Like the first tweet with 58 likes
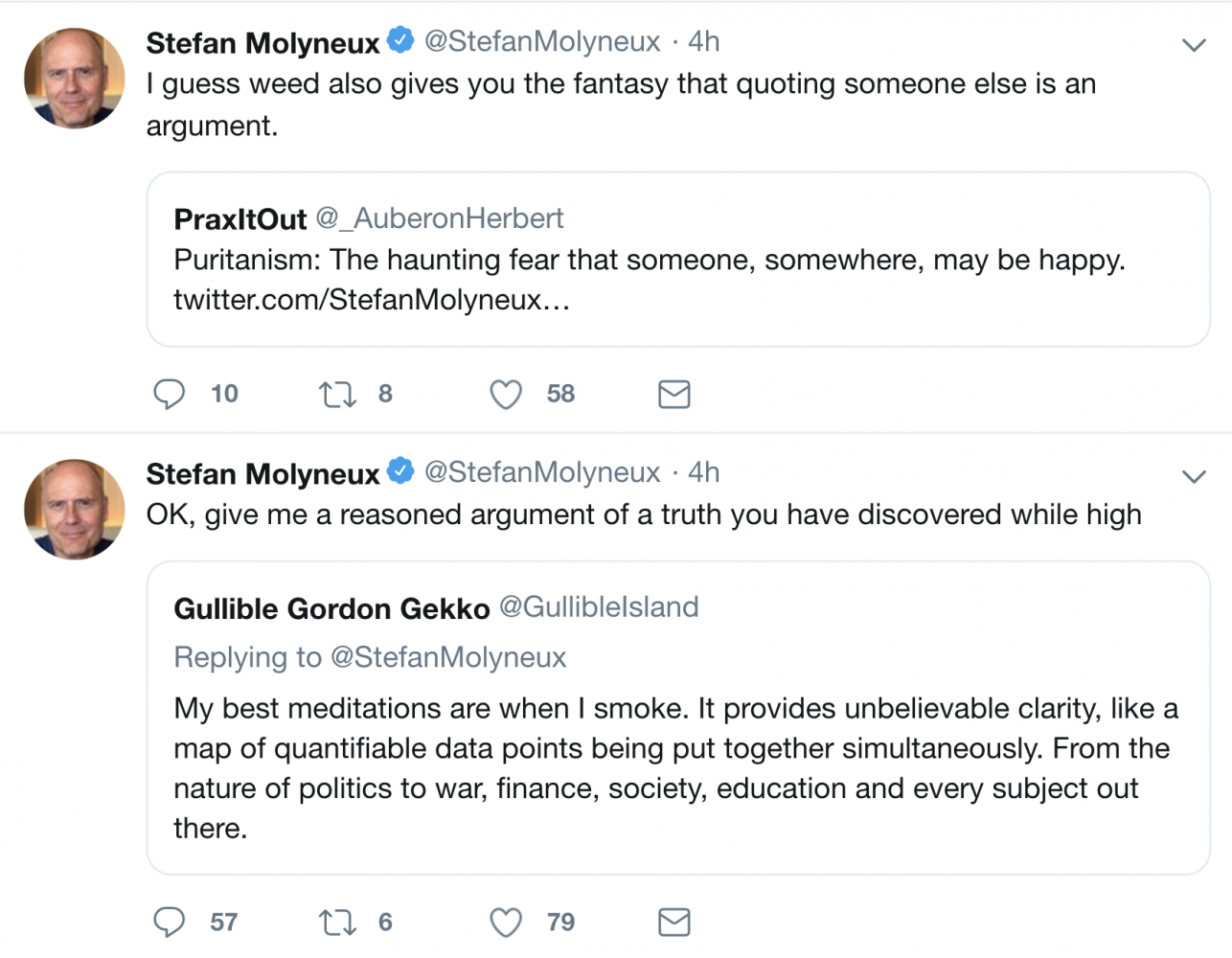This screenshot has width=1232, height=958. [x=506, y=394]
